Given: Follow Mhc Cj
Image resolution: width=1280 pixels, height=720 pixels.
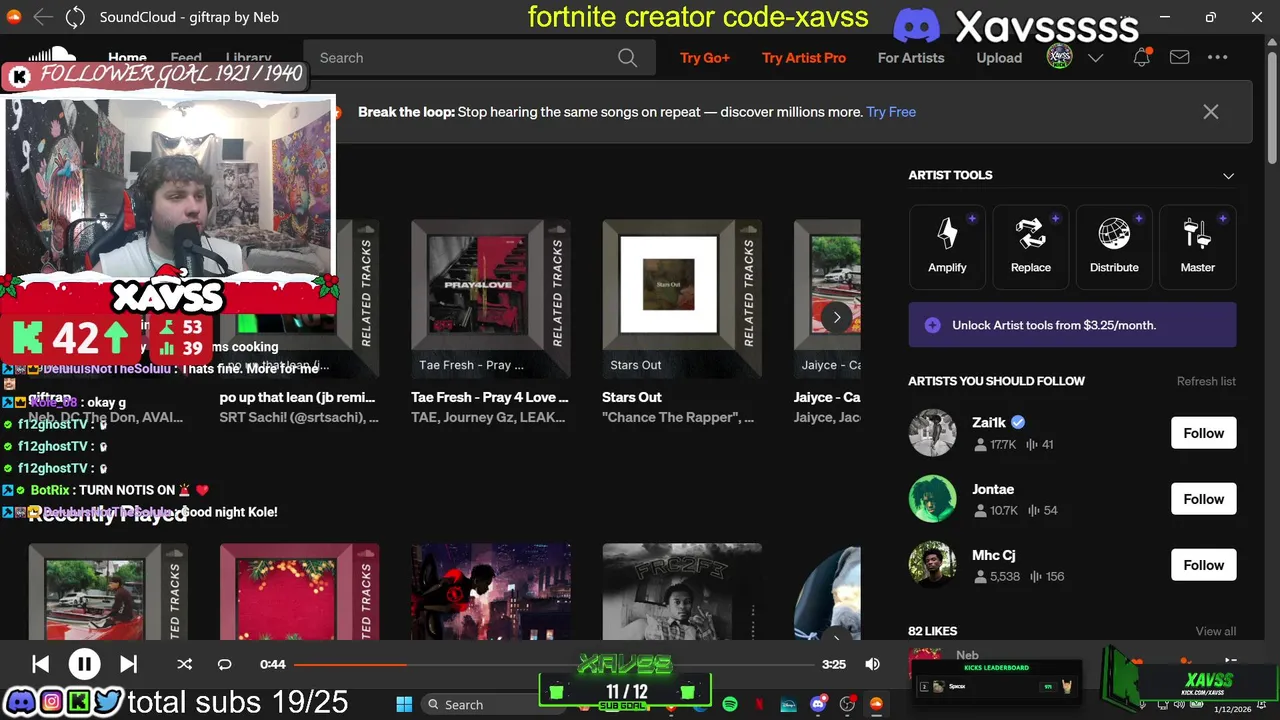Looking at the screenshot, I should (1204, 565).
